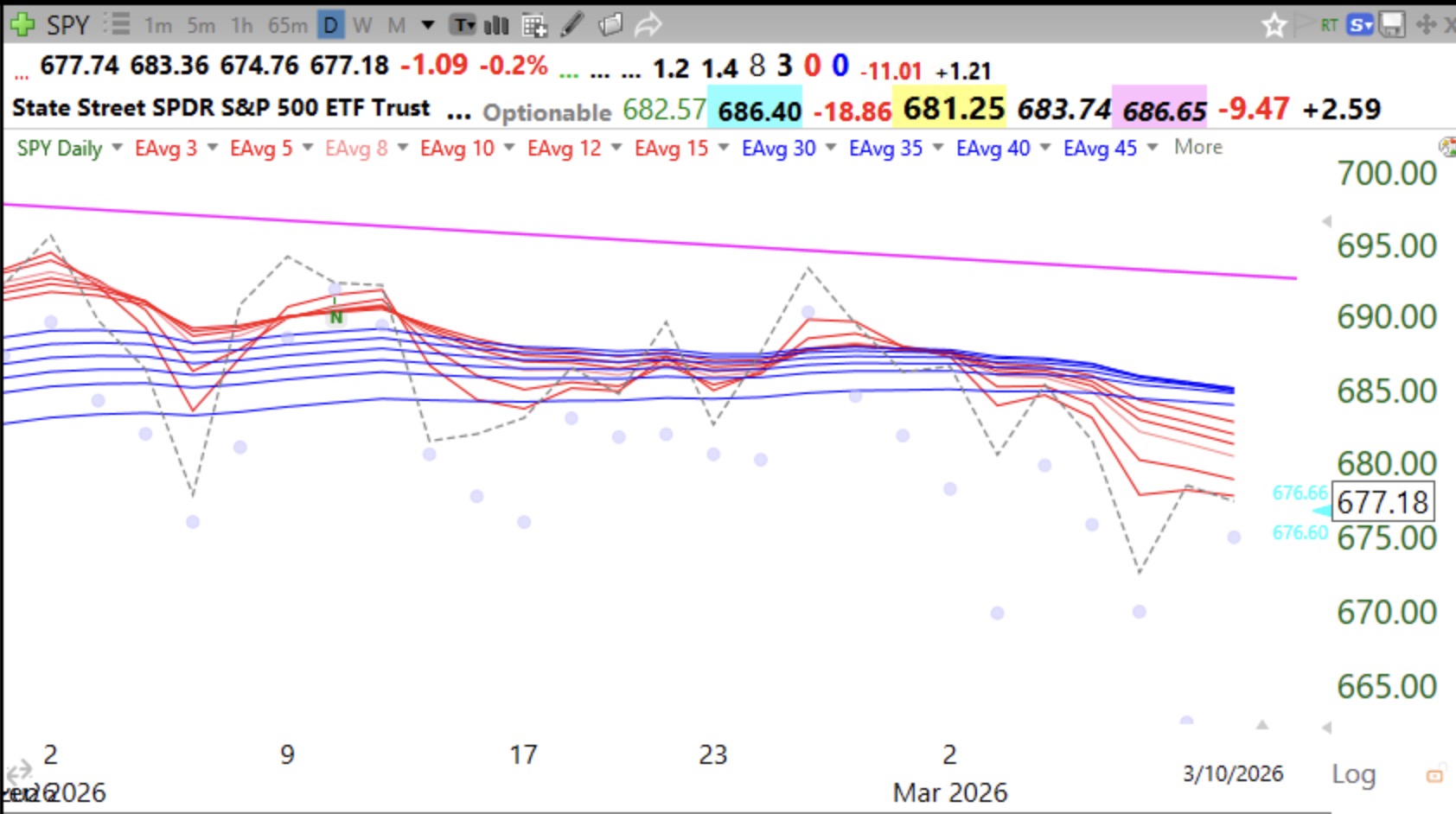Open the symbol list icon next to SPY

pyautogui.click(x=118, y=23)
